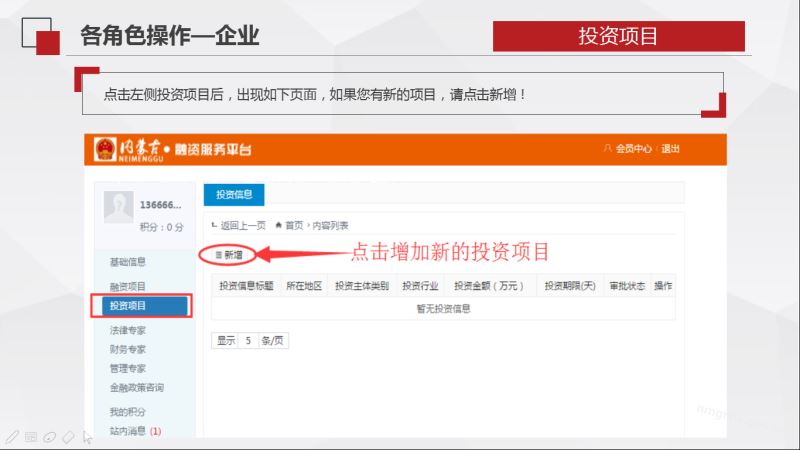The width and height of the screenshot is (800, 450).
Task: Click the page size field showing 5
Action: pyautogui.click(x=247, y=340)
